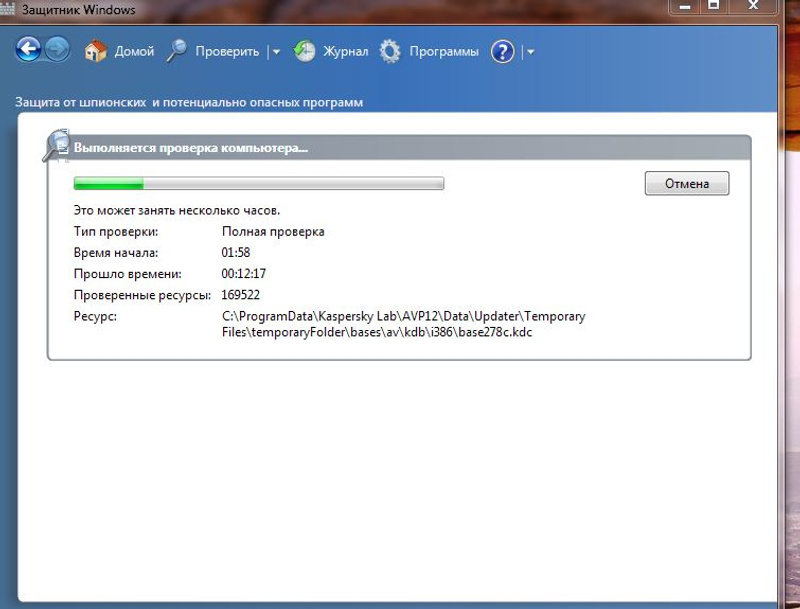
Task: Click the Домой toolbar label
Action: [134, 52]
